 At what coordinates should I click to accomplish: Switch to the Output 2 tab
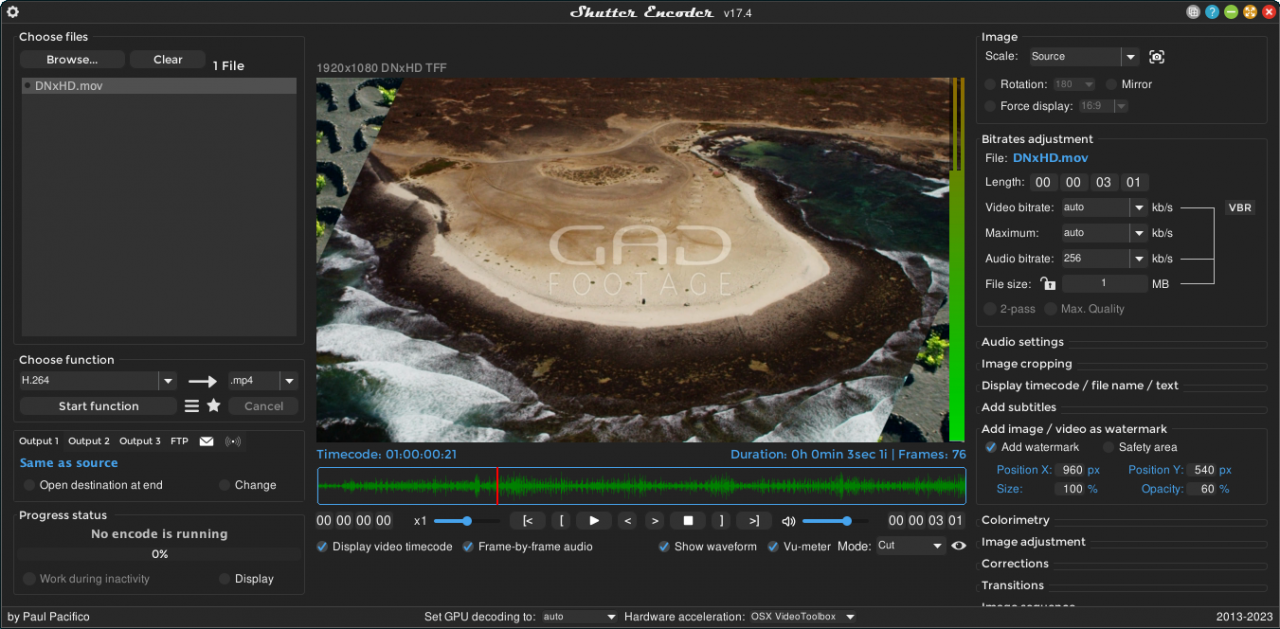tap(88, 441)
